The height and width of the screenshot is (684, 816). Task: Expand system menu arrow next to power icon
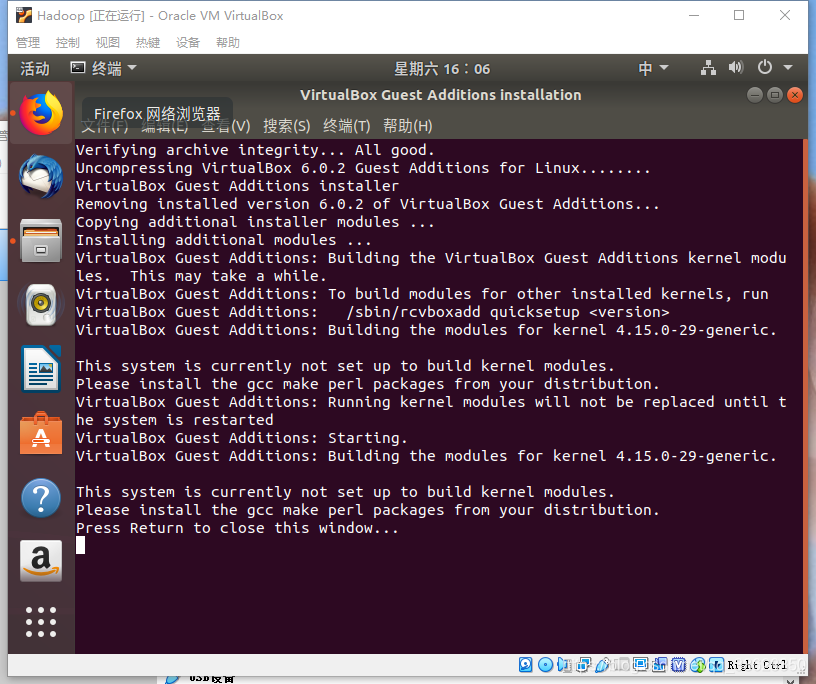(x=788, y=68)
